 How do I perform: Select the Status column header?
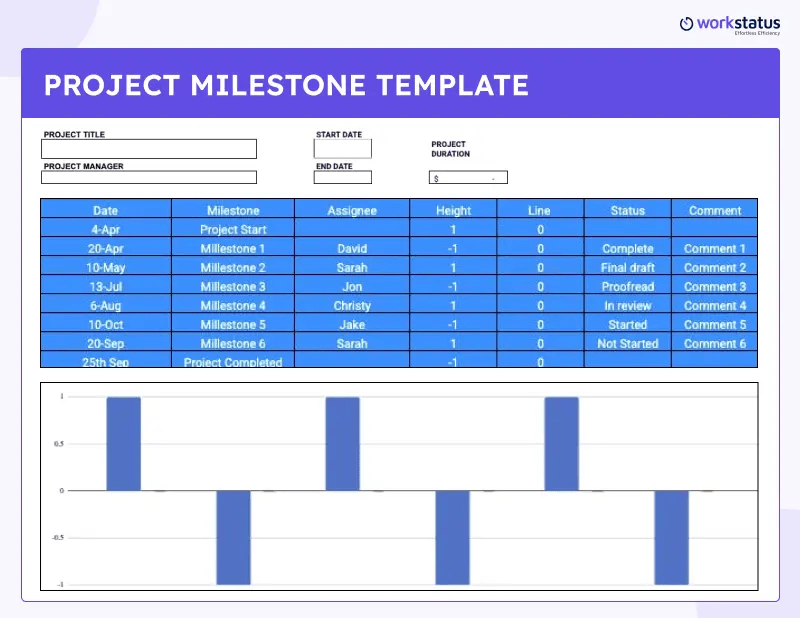628,210
